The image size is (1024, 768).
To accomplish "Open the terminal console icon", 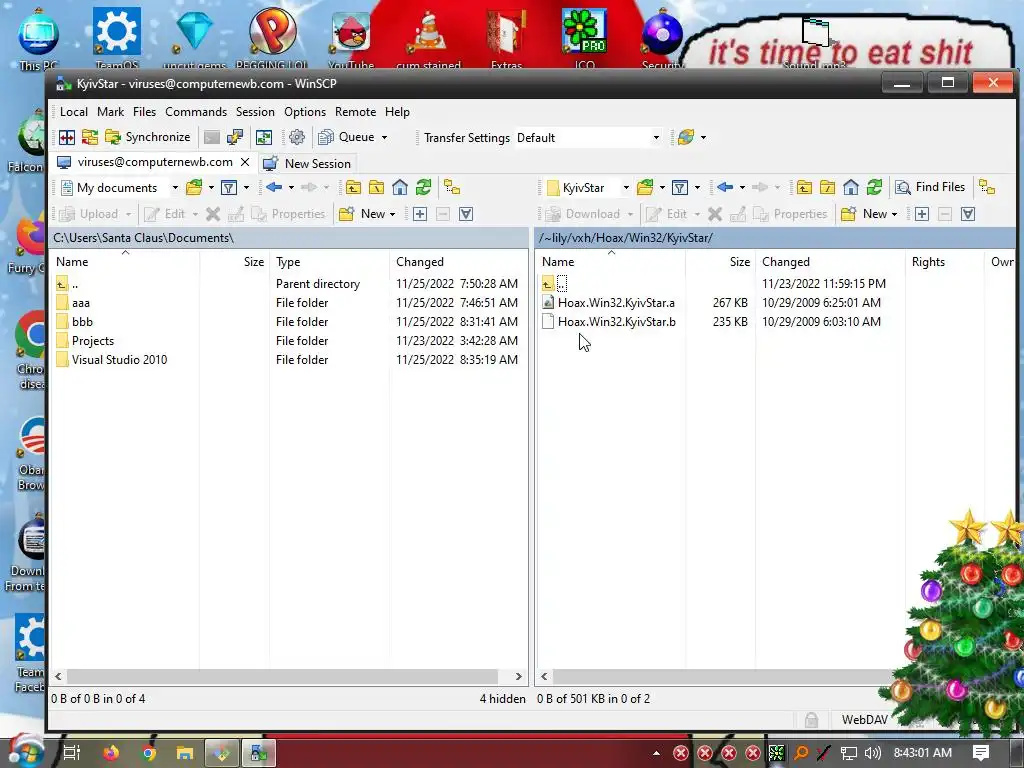I will click(212, 137).
